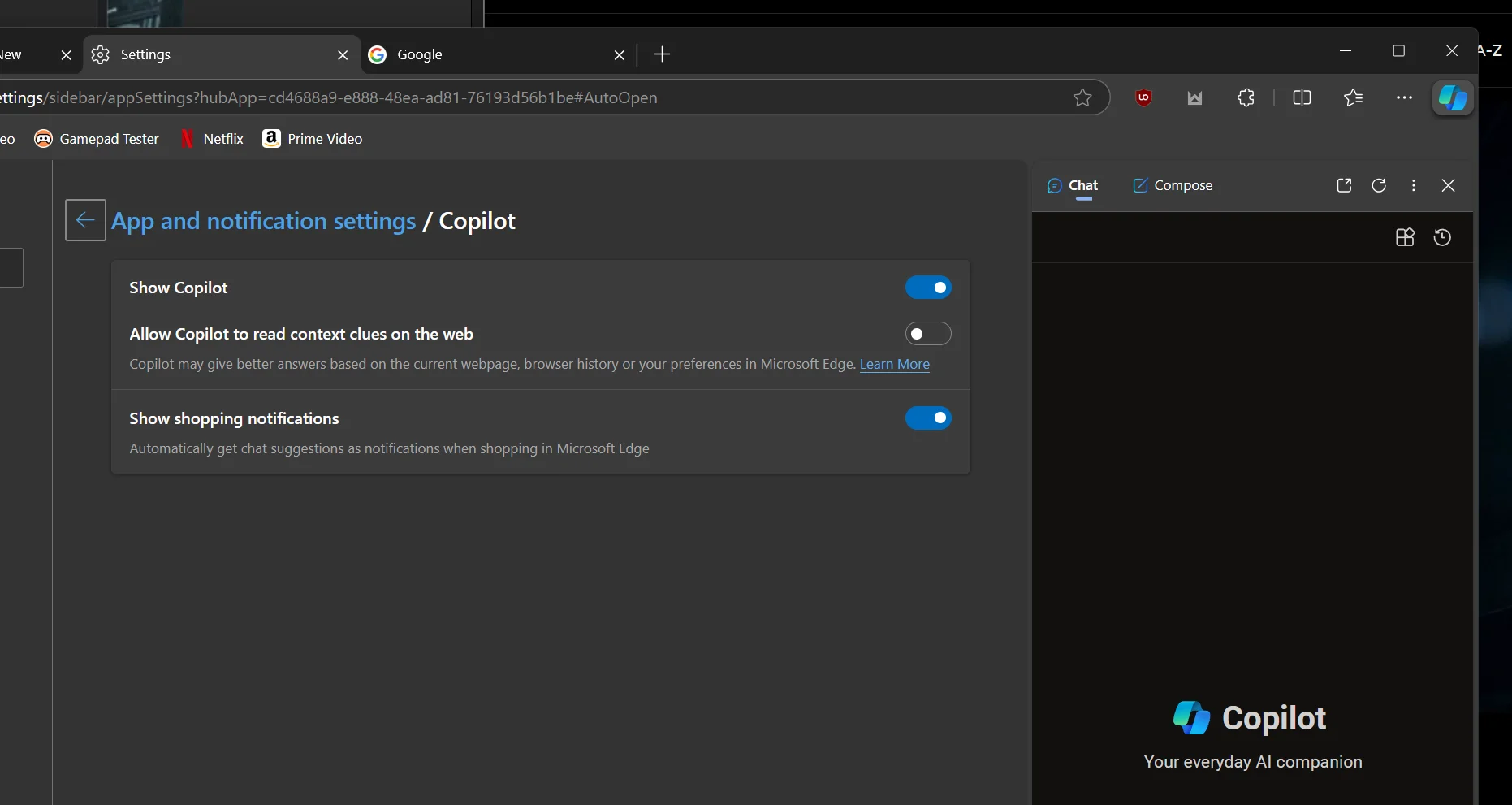Screen dimensions: 1512x805
Task: Open Copilot recent activity history
Action: click(1442, 237)
